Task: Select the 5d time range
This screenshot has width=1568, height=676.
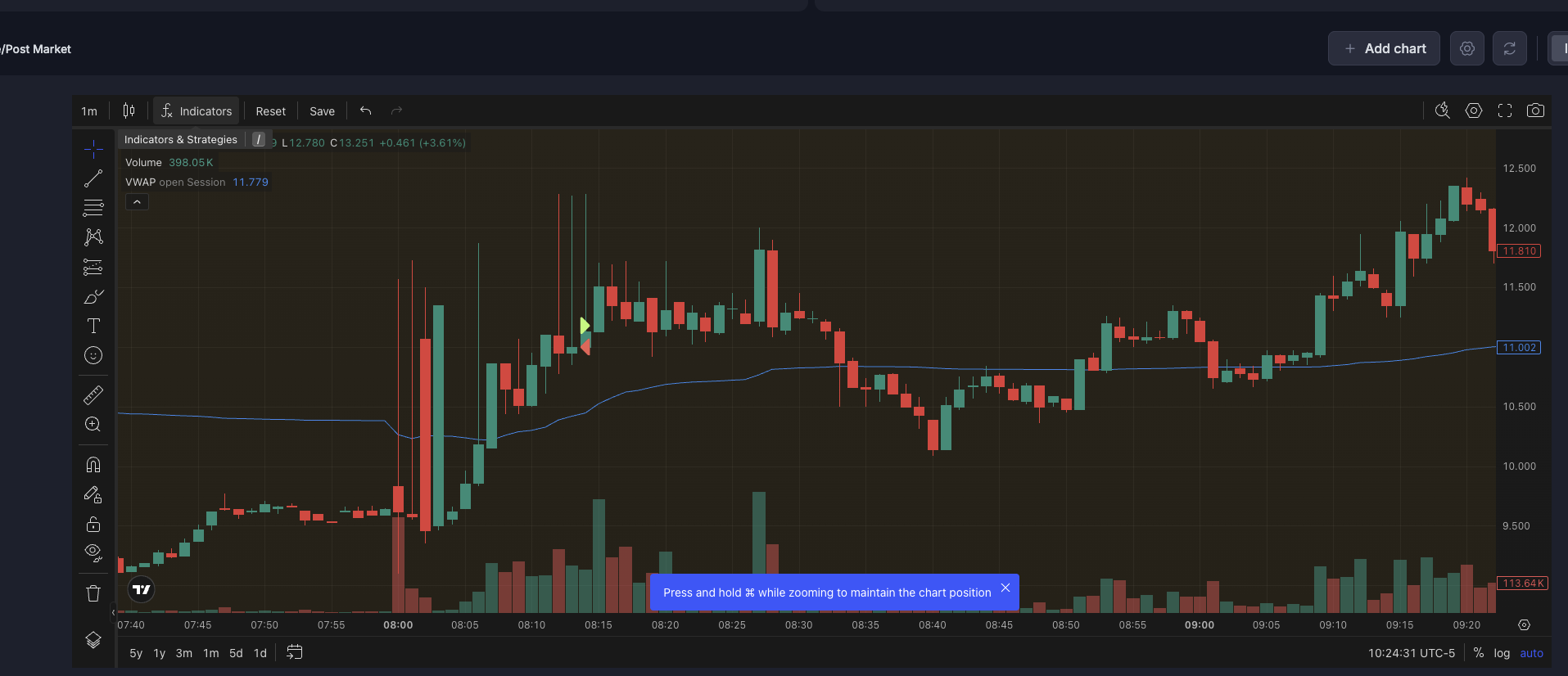Action: [236, 653]
